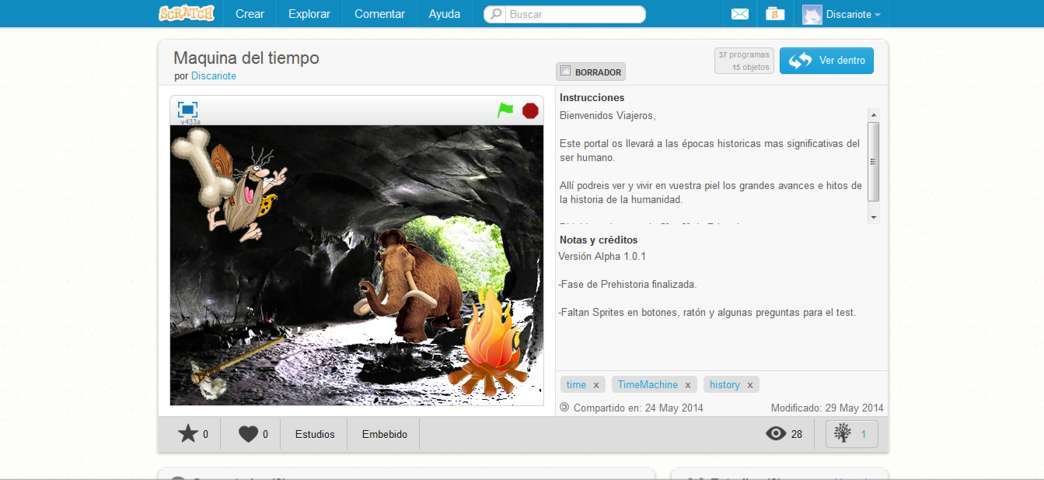Open the My Stuff folder icon
1044x480 pixels.
coord(774,14)
